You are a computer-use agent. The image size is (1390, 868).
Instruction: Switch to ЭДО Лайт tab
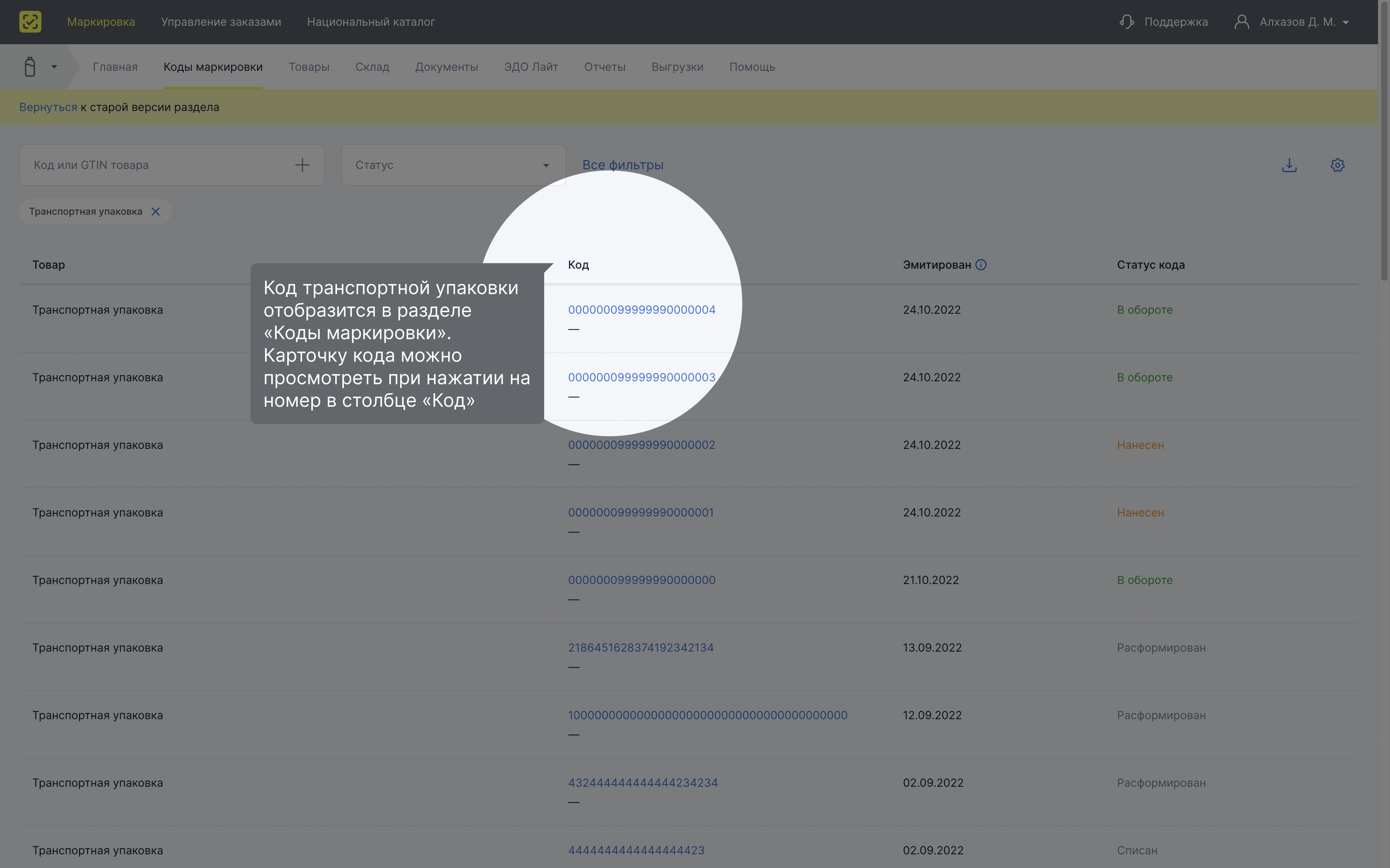click(531, 67)
